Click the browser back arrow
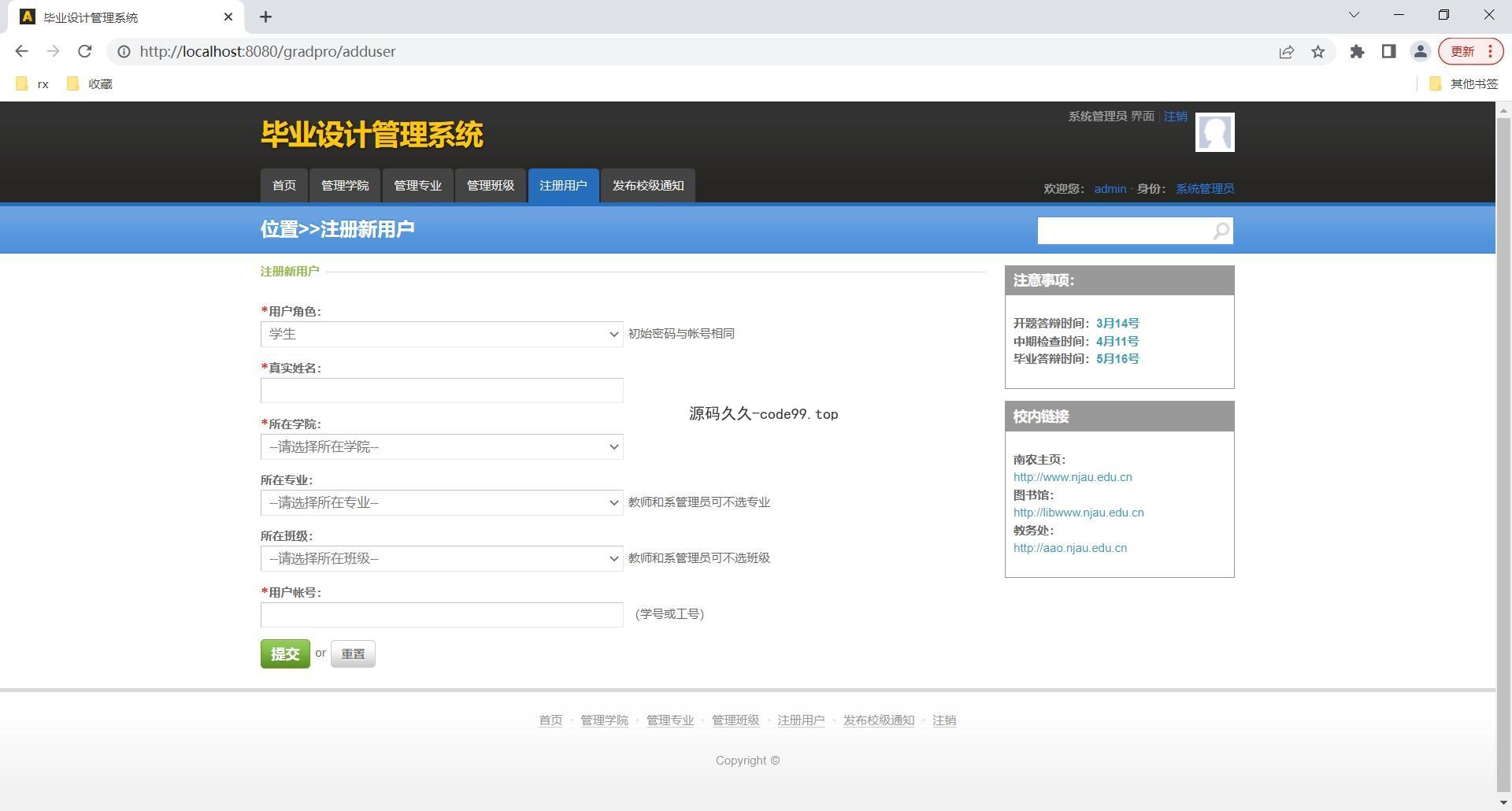The image size is (1512, 811). (x=21, y=51)
